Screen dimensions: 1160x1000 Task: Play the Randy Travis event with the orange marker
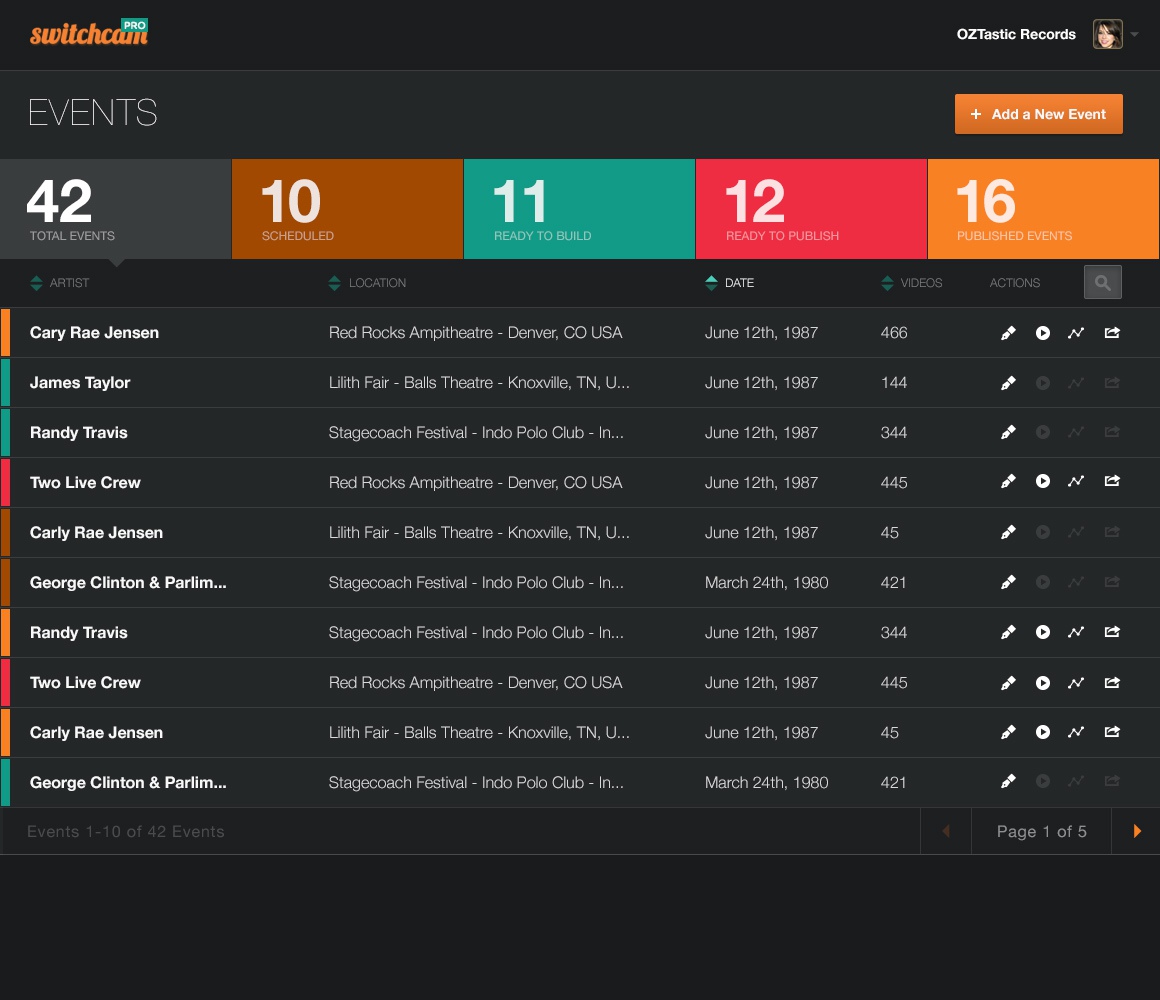pyautogui.click(x=1043, y=633)
